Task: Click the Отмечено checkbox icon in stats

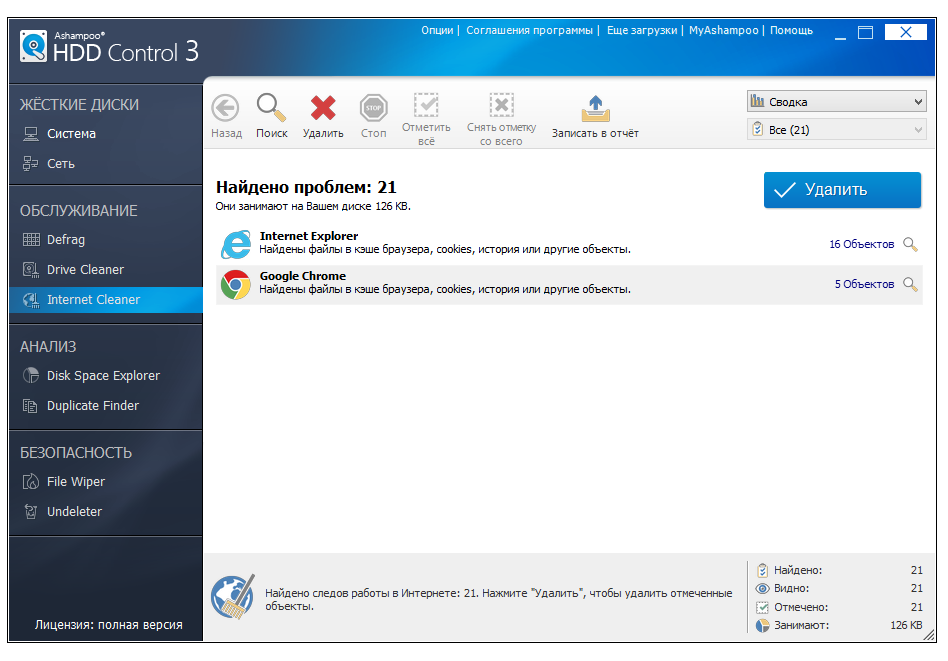Action: [762, 607]
